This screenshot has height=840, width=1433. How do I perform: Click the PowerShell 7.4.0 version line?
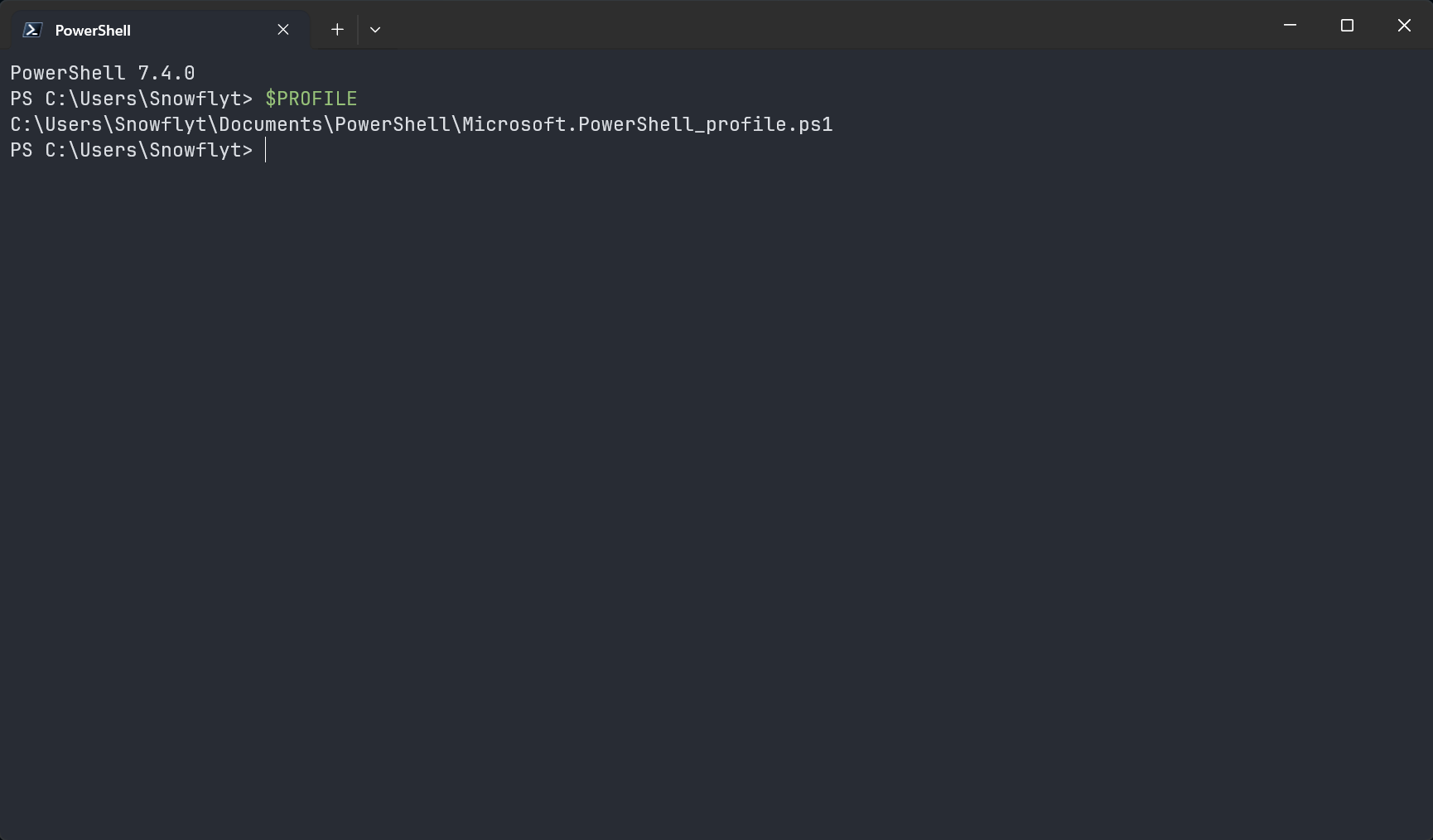102,72
